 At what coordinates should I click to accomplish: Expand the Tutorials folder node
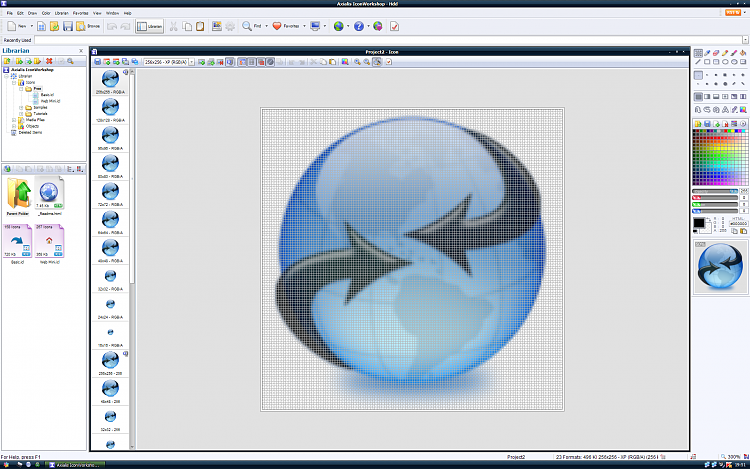click(x=21, y=114)
